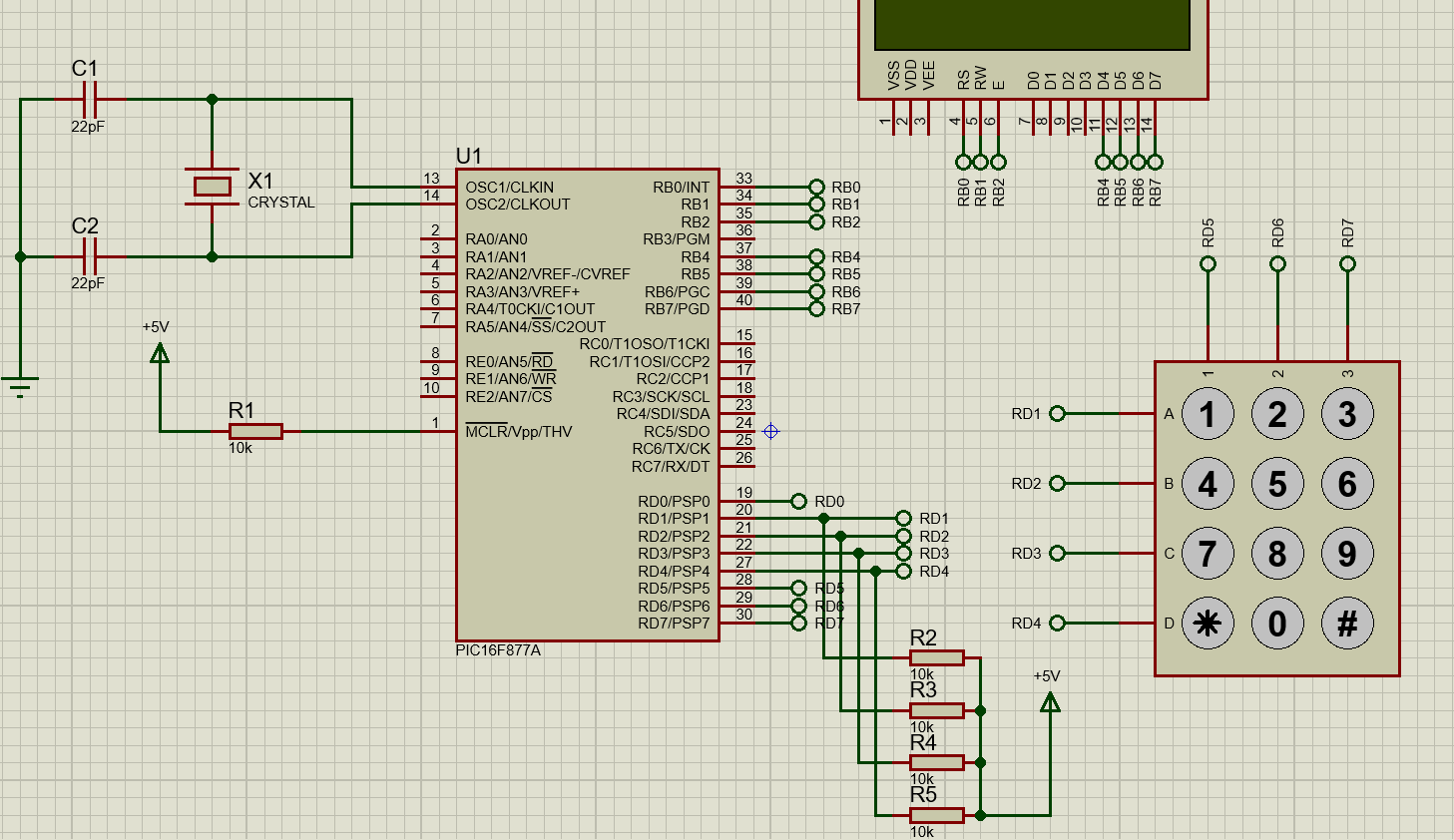Click the X1 crystal component

212,186
